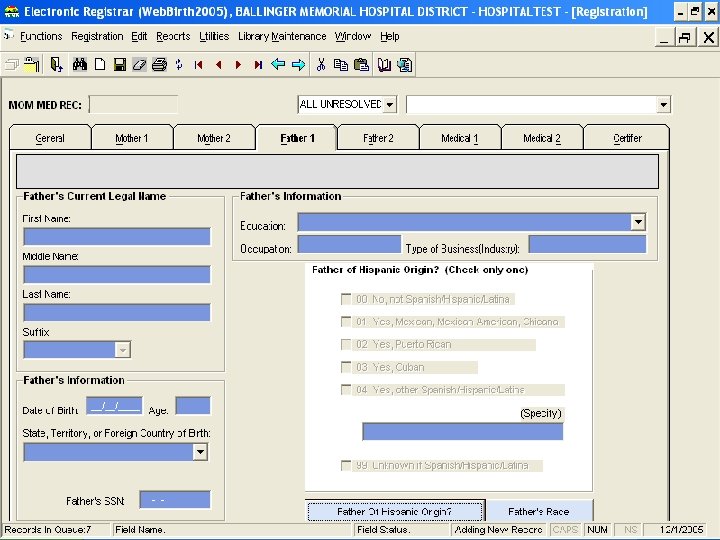
Task: Open the binoculars search tool
Action: (79, 65)
